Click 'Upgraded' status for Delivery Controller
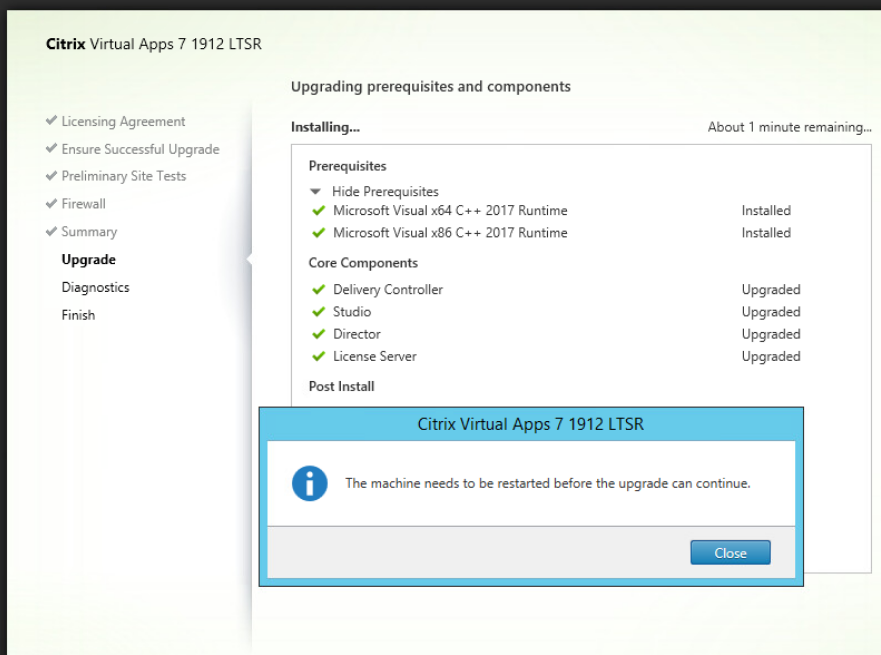Viewport: 881px width, 655px height. click(771, 289)
